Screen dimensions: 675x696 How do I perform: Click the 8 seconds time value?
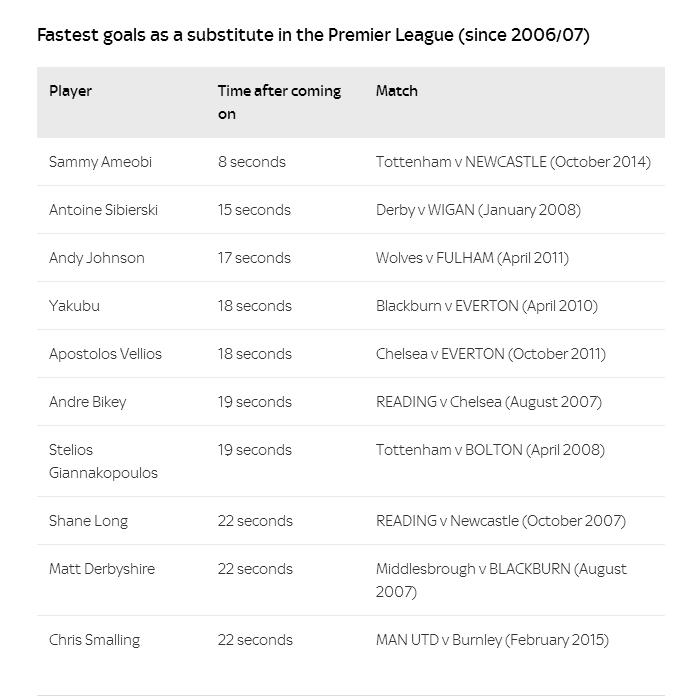(x=252, y=162)
